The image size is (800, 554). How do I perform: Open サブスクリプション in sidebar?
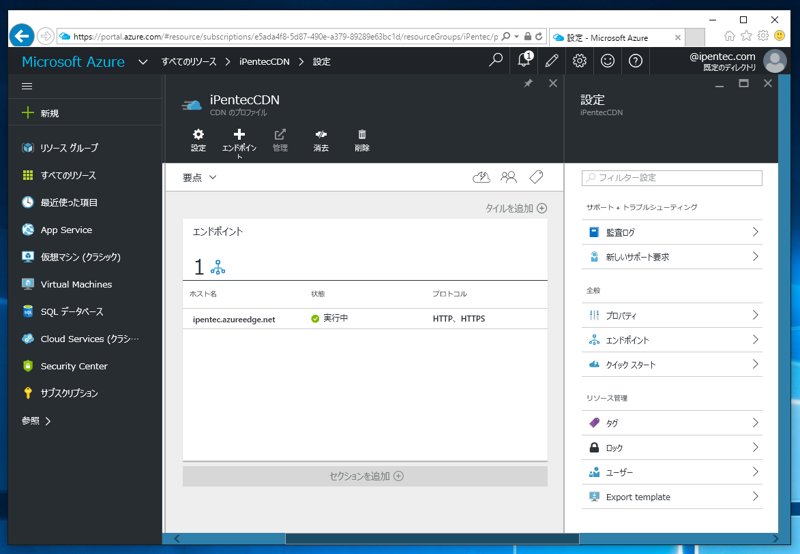(85, 393)
